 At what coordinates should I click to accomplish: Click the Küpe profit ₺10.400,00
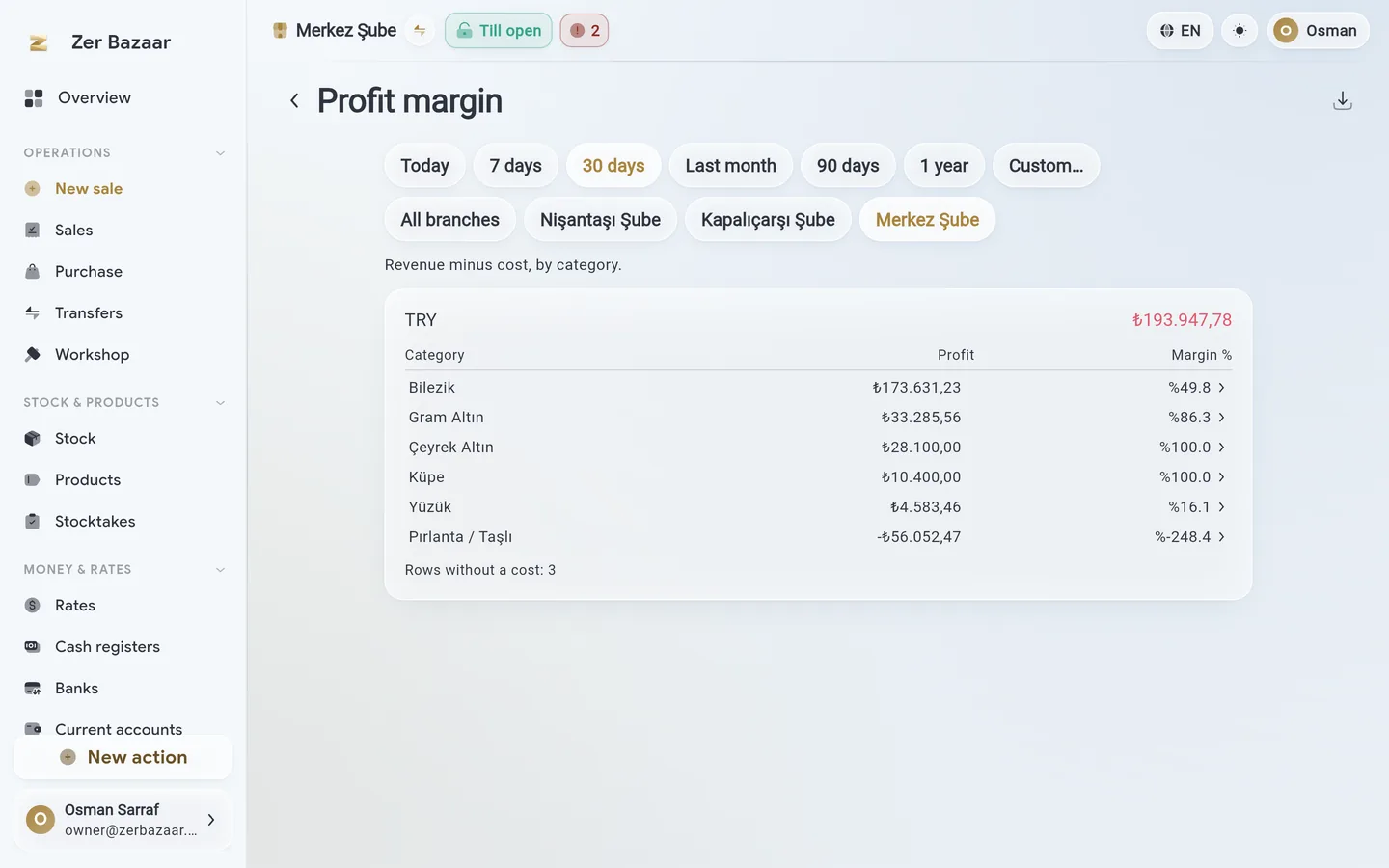click(921, 477)
